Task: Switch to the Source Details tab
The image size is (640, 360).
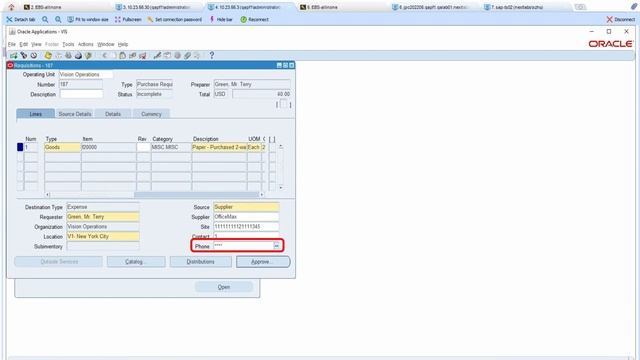Action: click(75, 114)
